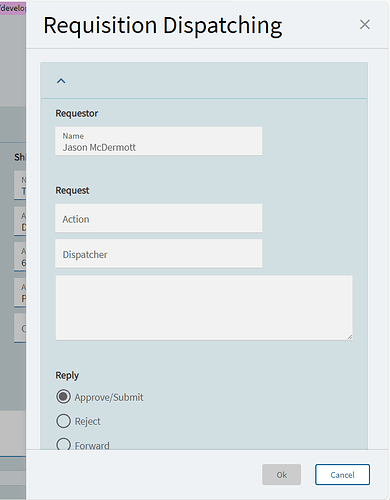Click the Reply section heading
Viewport: 390px width, 500px height.
pos(67,375)
